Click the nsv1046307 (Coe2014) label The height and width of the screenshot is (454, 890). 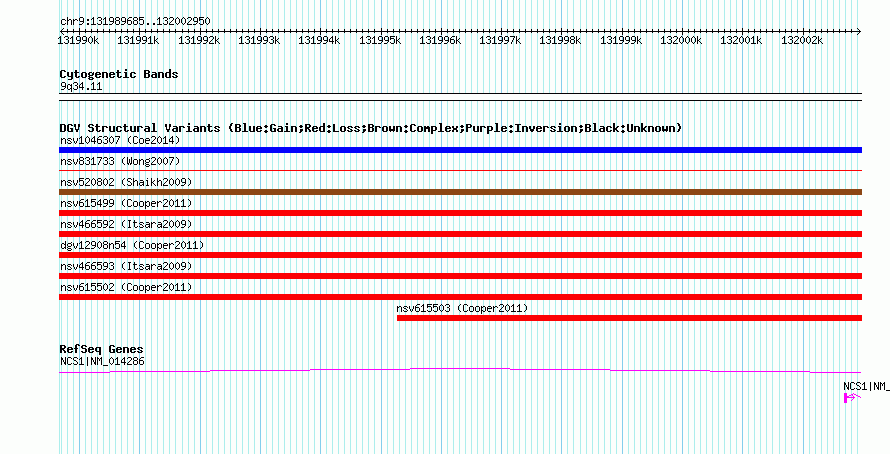tap(120, 140)
